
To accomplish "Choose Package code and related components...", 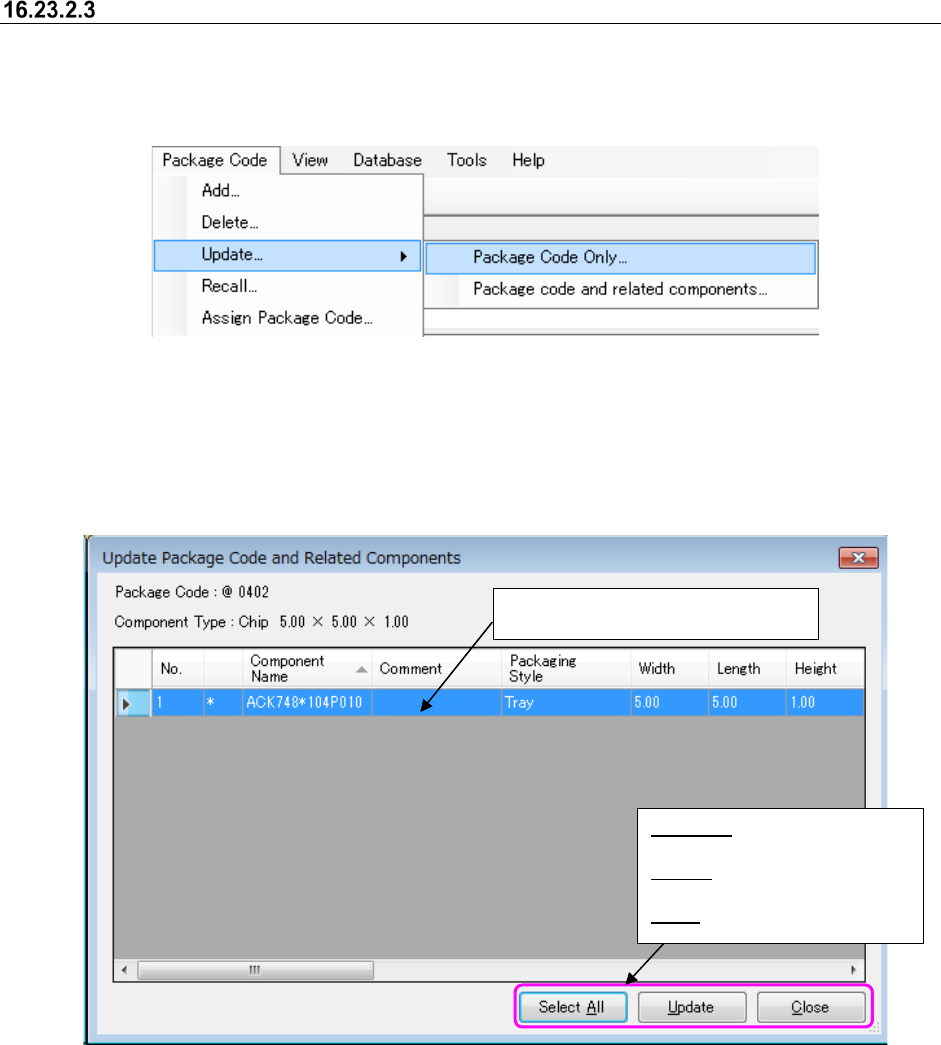I will point(620,289).
